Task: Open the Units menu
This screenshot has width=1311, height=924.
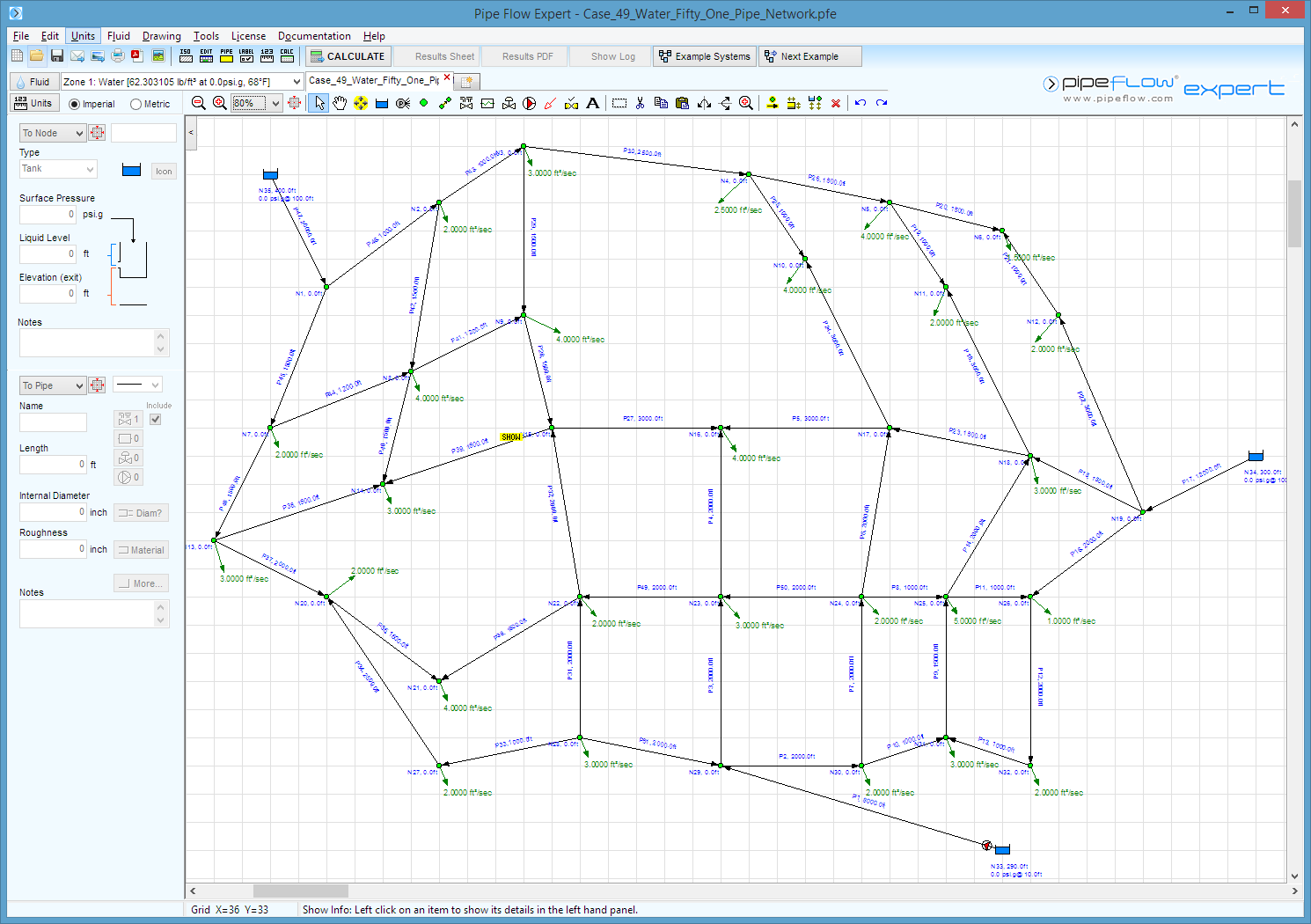Action: (83, 36)
